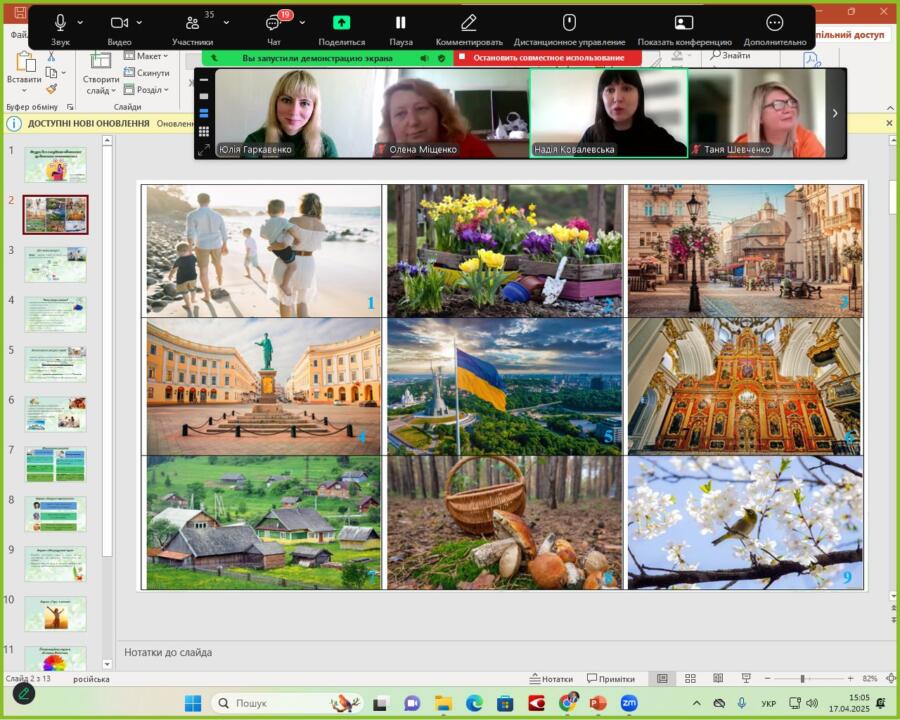Expand Буфер обміну dialog launcher
The width and height of the screenshot is (900, 720).
click(x=70, y=107)
